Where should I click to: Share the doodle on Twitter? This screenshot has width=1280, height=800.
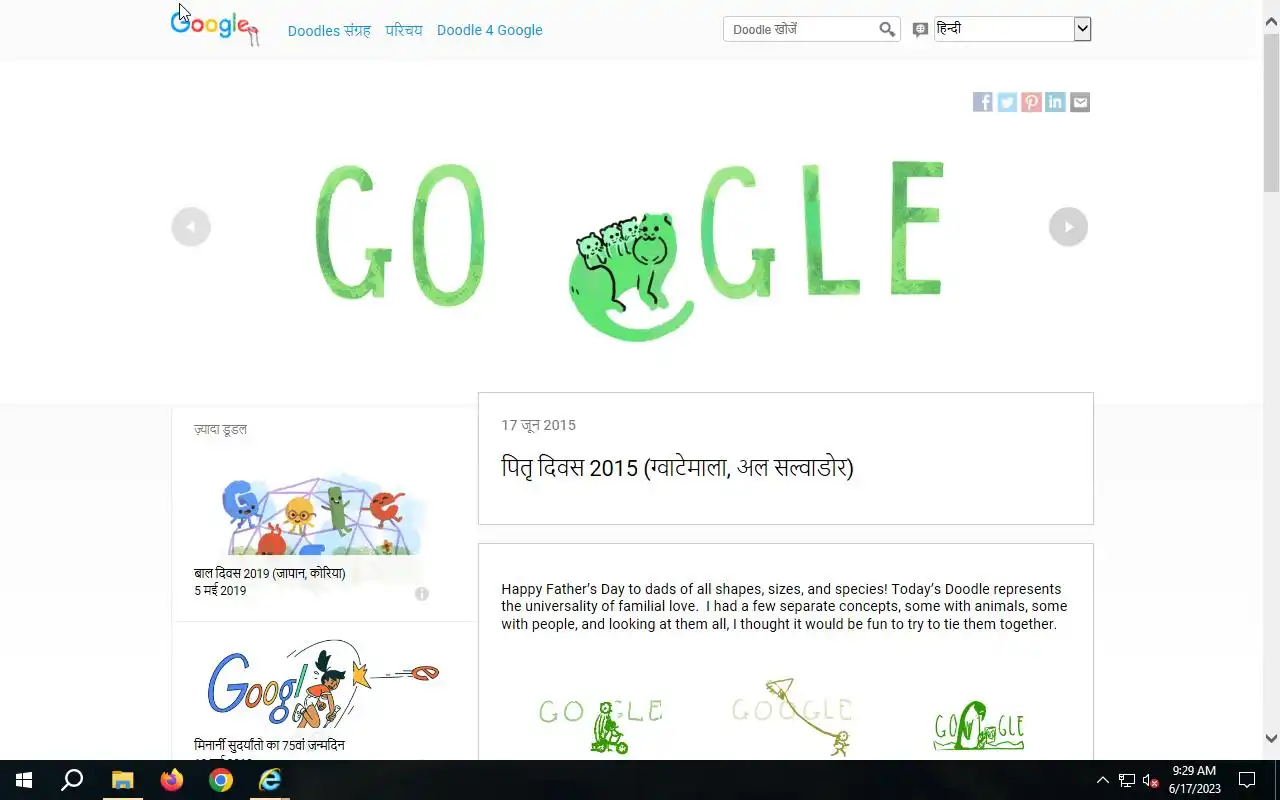pos(1007,102)
